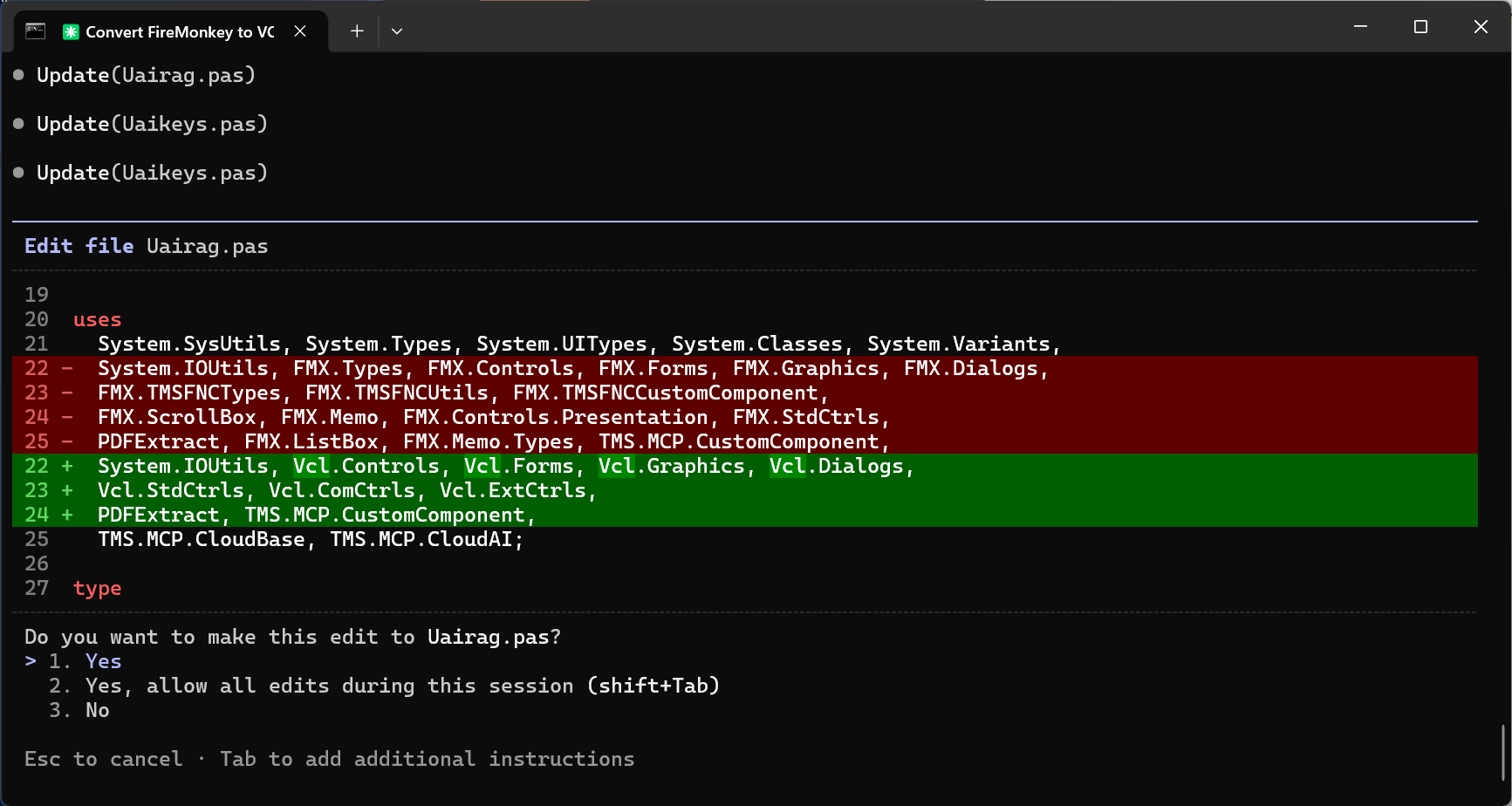The height and width of the screenshot is (806, 1512).
Task: Choose option 3 No to reject the edit
Action: pos(96,710)
